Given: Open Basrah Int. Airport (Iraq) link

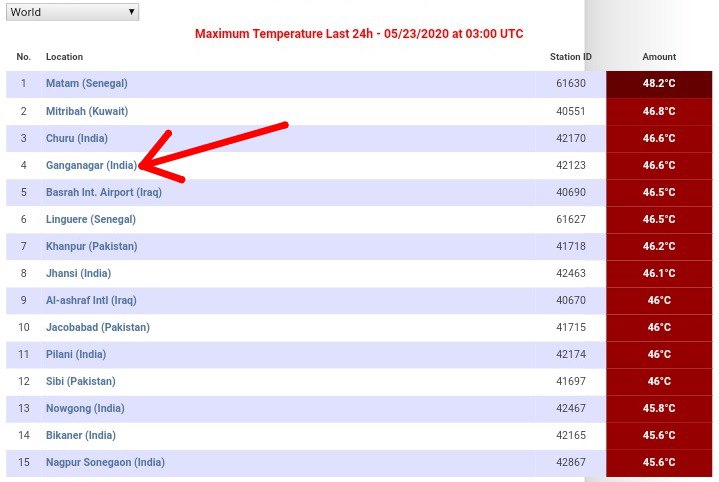Looking at the screenshot, I should tap(104, 193).
